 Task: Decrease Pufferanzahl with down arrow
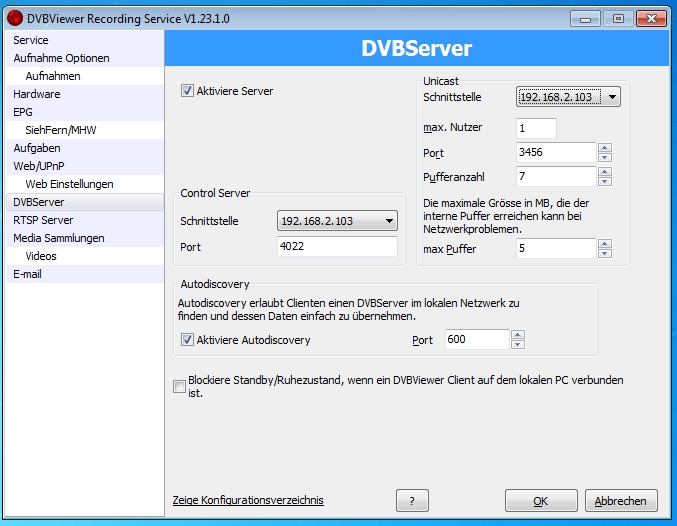click(604, 181)
